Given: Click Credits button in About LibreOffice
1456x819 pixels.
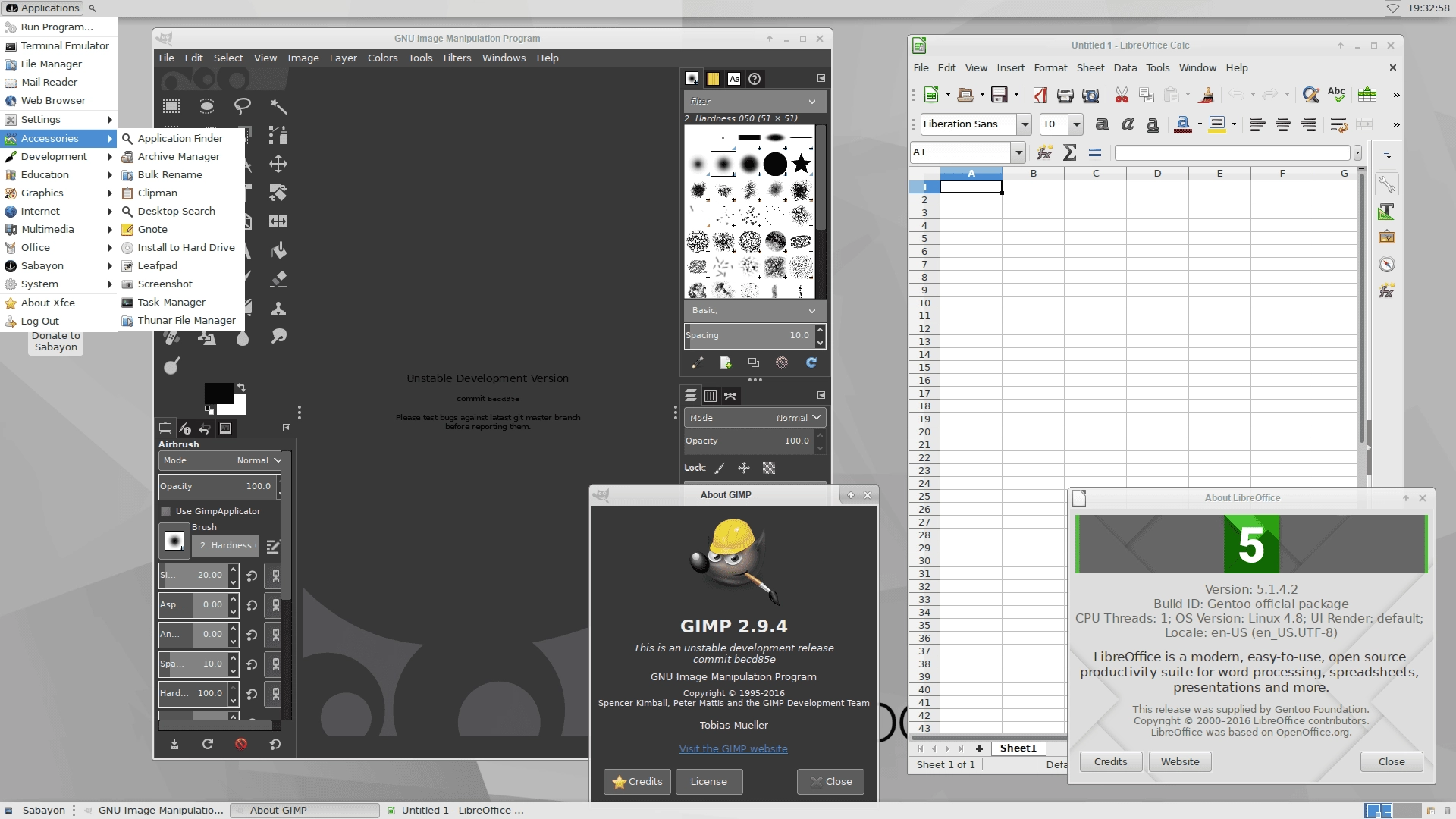Looking at the screenshot, I should click(x=1110, y=761).
